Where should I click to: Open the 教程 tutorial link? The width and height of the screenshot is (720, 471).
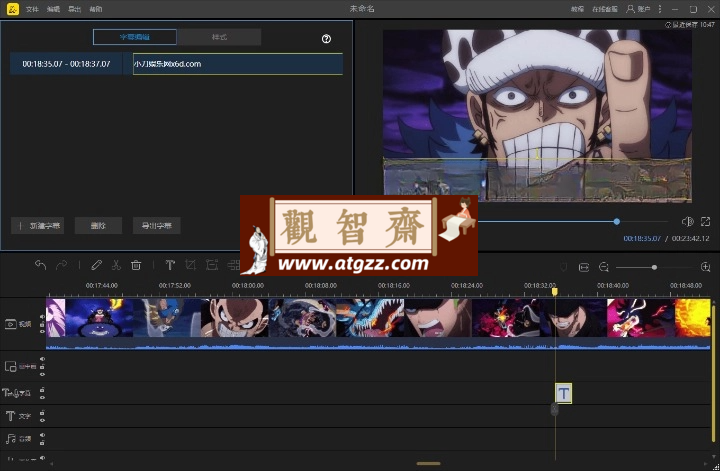pyautogui.click(x=577, y=9)
